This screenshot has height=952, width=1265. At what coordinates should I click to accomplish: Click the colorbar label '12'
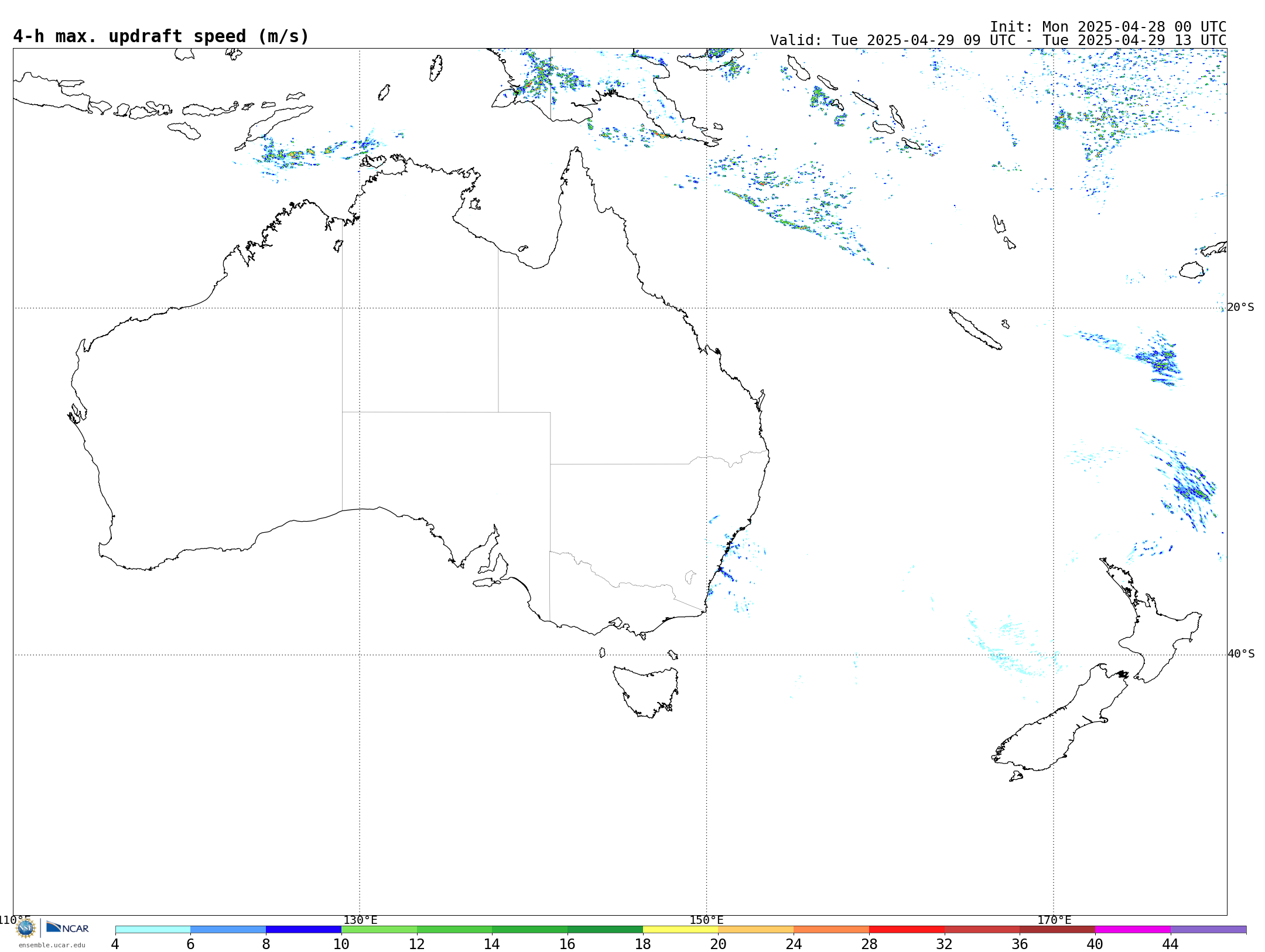click(417, 944)
